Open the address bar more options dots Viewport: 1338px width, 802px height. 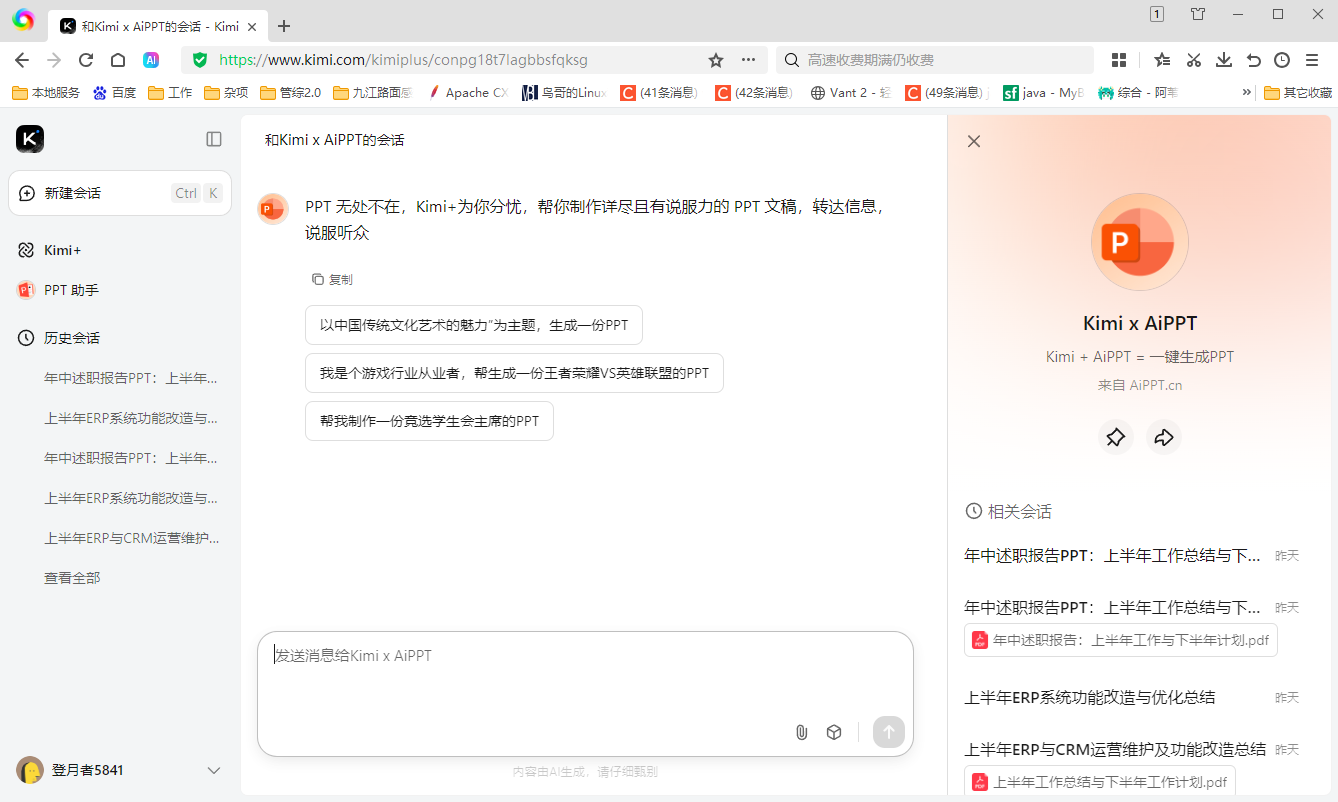tap(748, 60)
